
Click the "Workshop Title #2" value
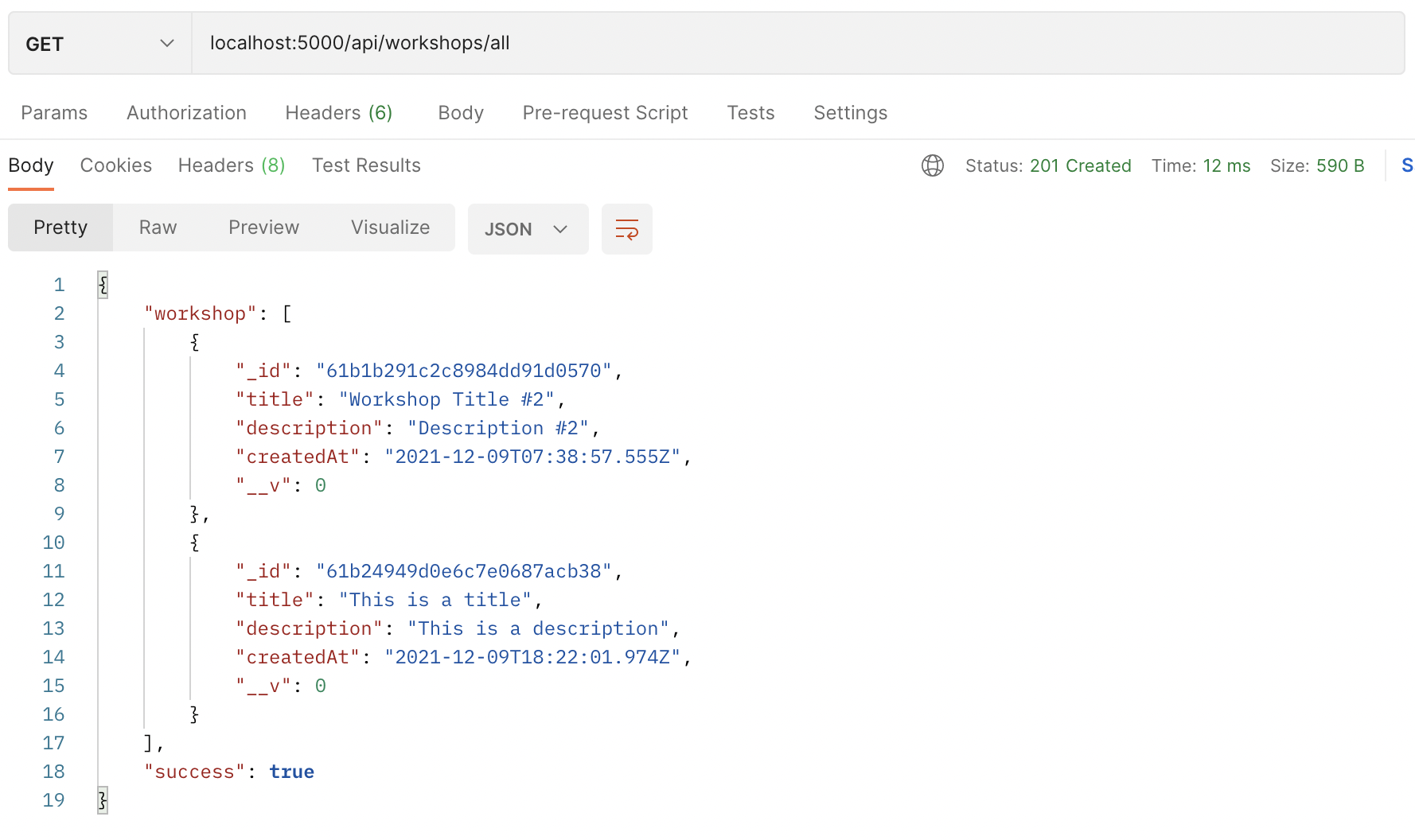446,399
